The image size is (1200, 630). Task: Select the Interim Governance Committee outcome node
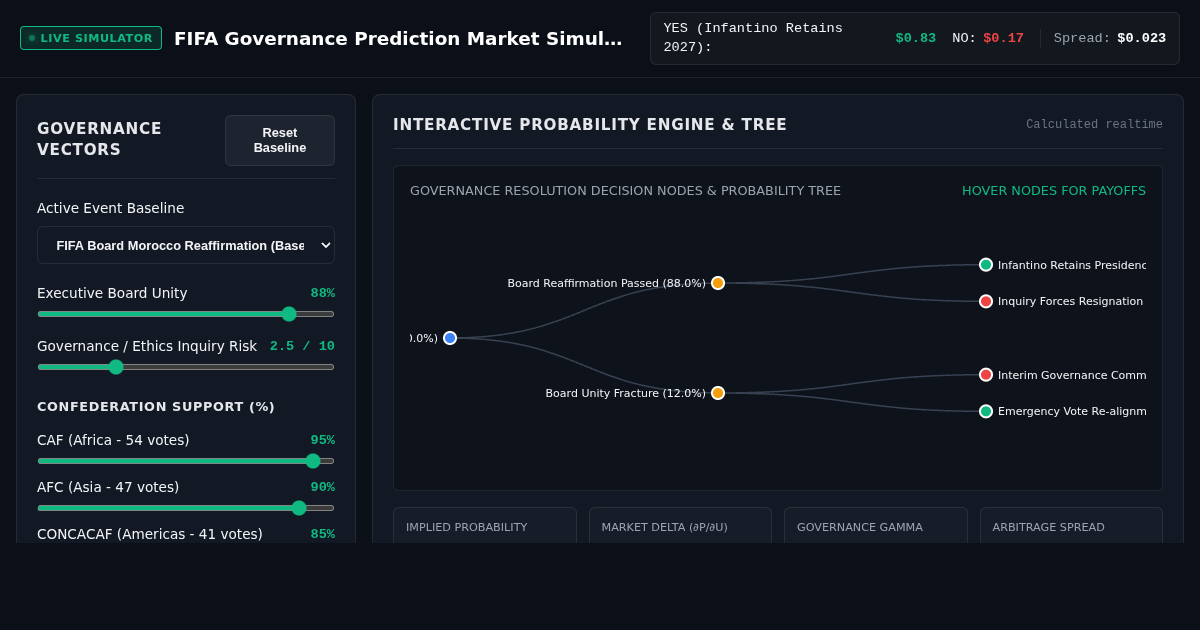986,375
